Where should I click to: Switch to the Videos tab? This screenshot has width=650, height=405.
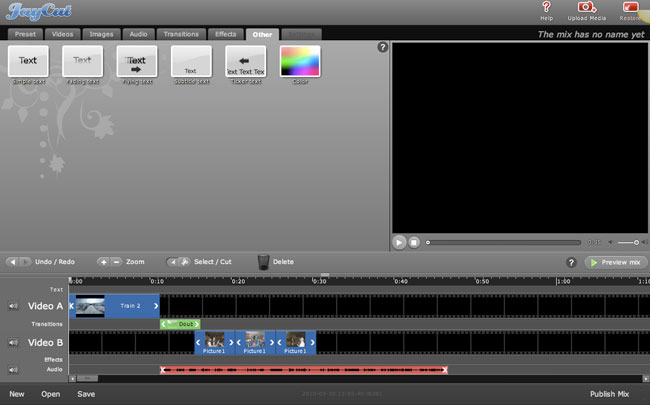click(x=63, y=34)
